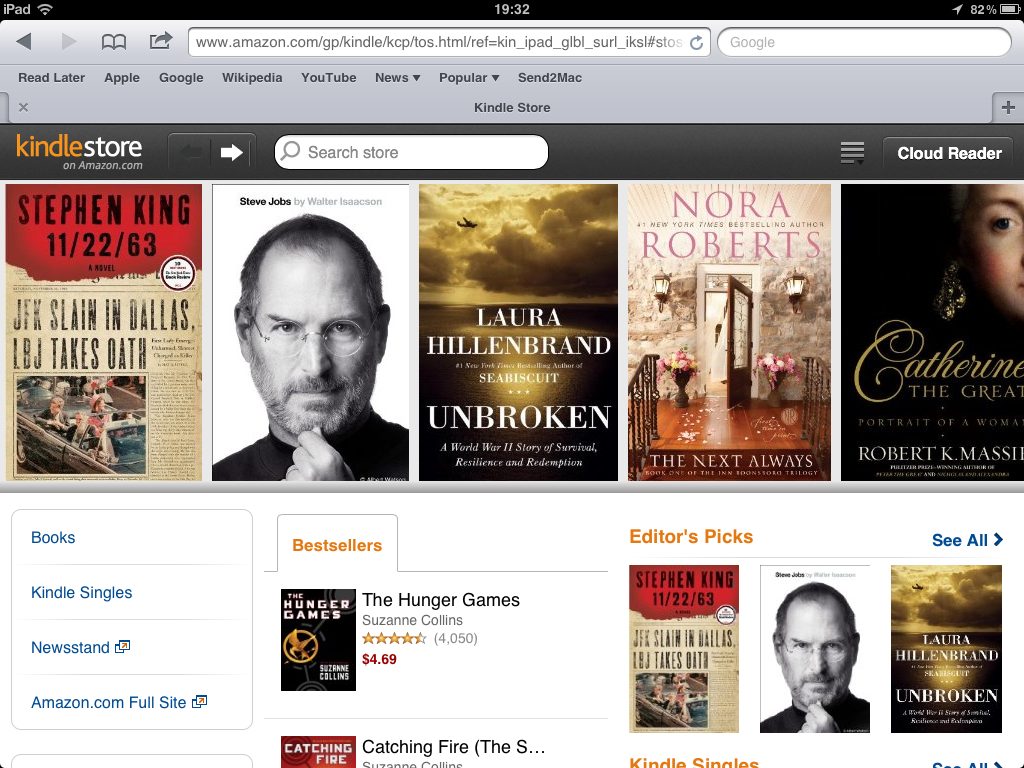Tap the Search store input field
The height and width of the screenshot is (768, 1024).
410,152
